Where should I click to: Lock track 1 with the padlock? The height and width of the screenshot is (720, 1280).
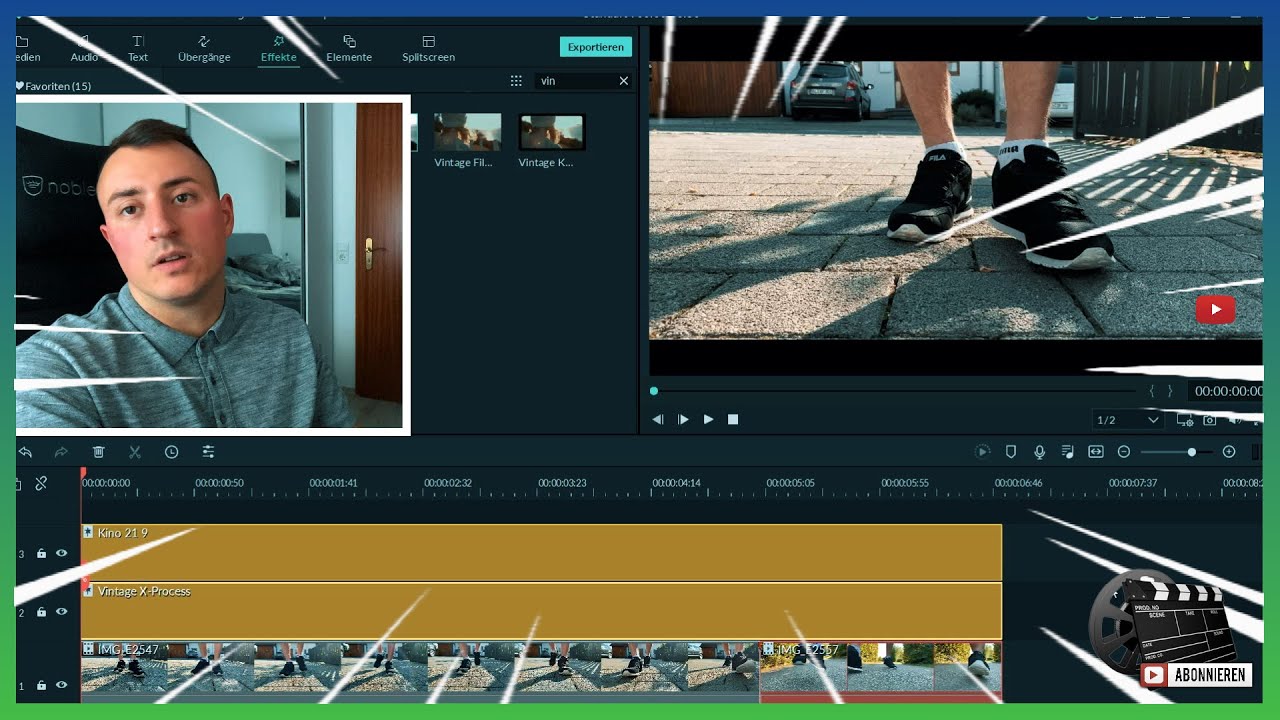coord(41,685)
